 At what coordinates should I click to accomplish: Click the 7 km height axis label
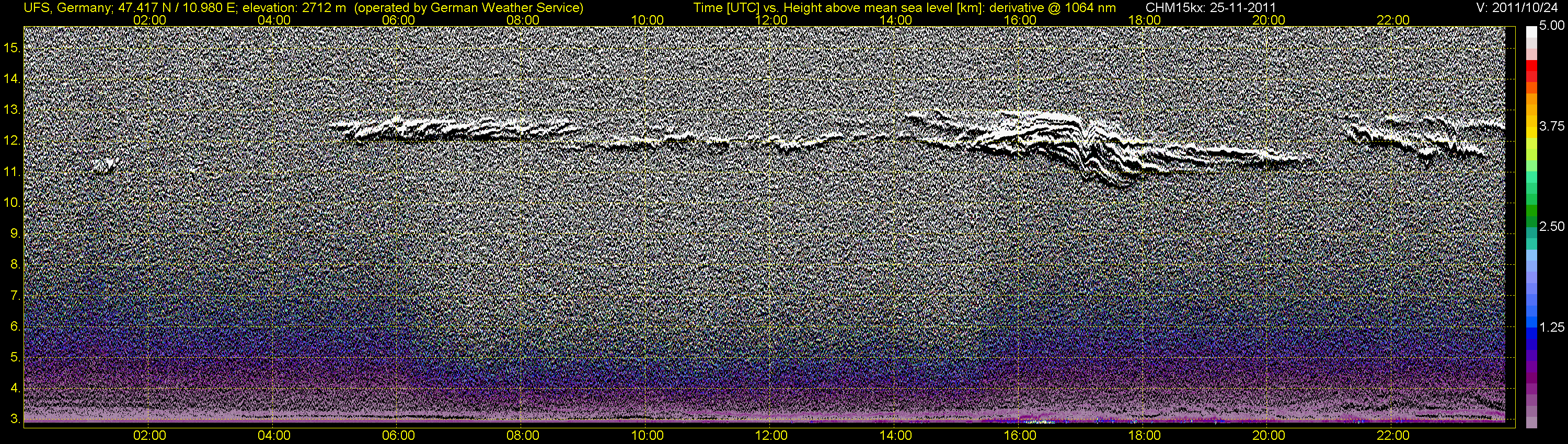(x=15, y=296)
